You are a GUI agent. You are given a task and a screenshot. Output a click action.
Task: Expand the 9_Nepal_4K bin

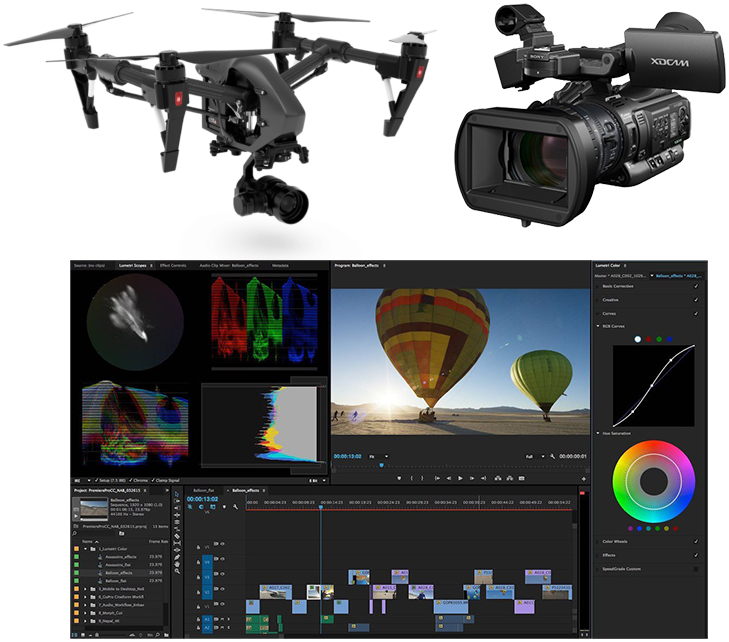coord(86,621)
